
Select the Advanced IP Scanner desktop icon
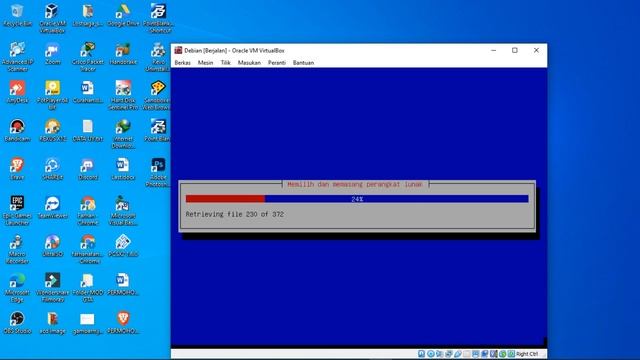pos(17,57)
